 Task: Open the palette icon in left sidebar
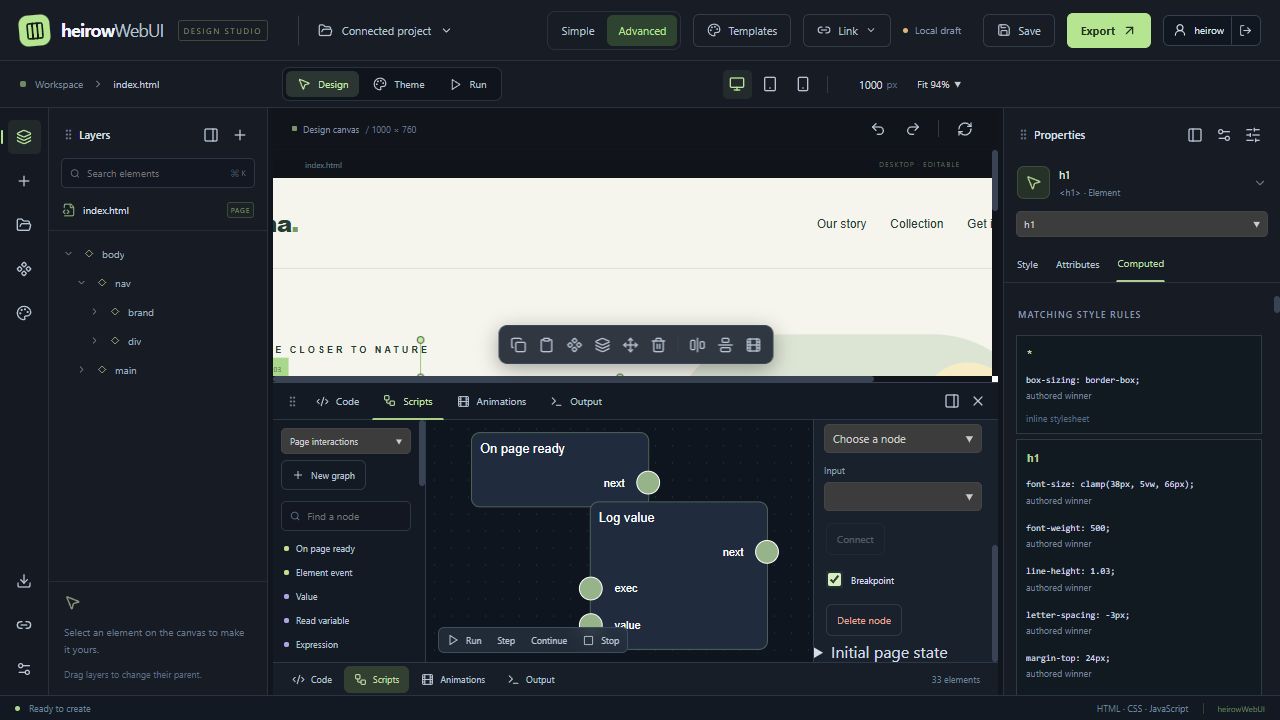pos(24,313)
